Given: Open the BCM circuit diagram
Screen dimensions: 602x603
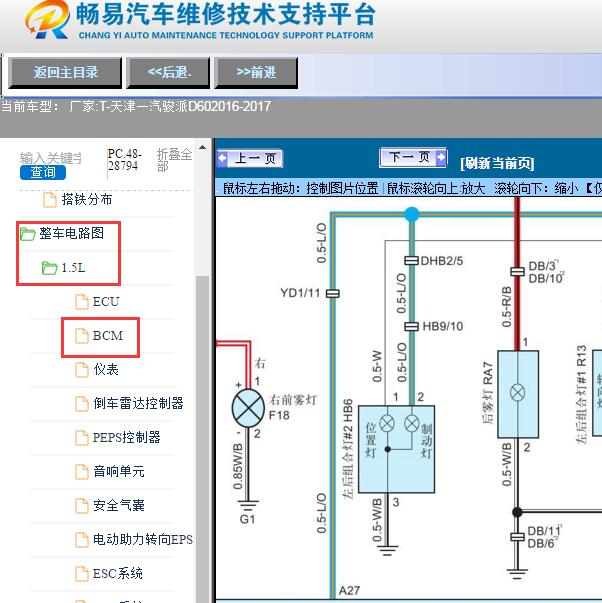Looking at the screenshot, I should tap(108, 336).
